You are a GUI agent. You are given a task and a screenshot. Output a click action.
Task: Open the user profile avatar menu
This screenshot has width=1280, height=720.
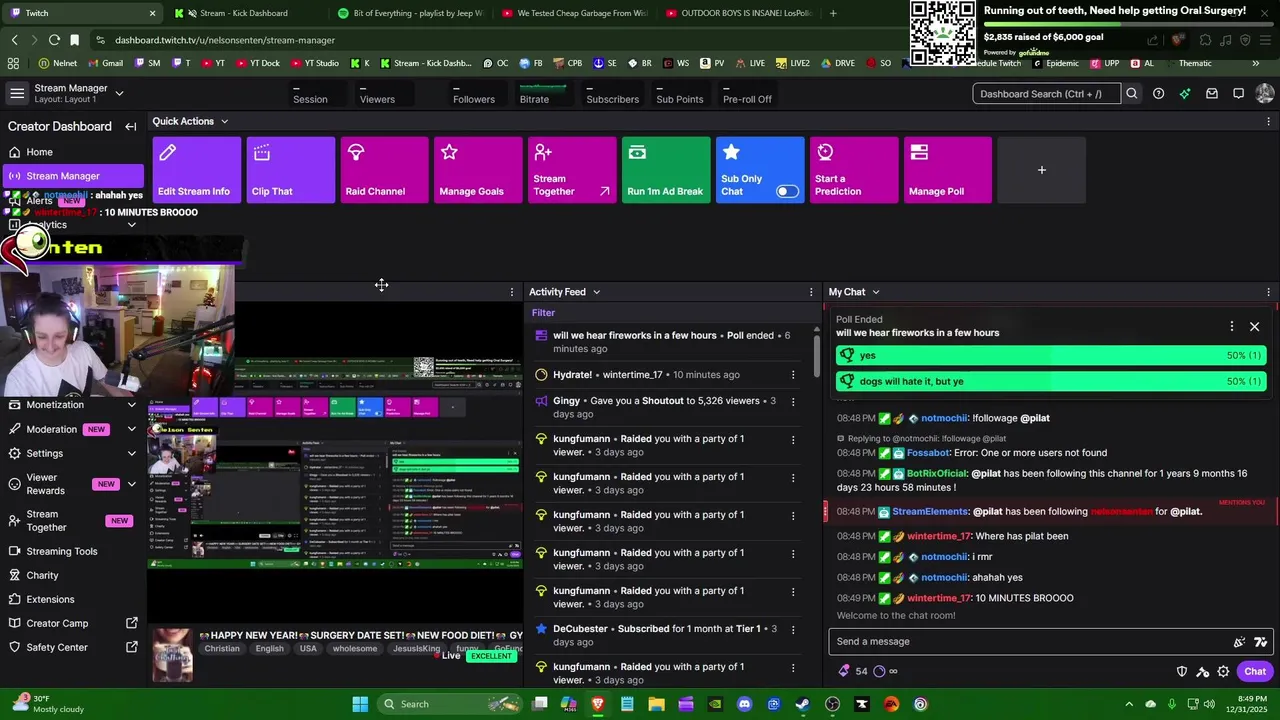(1265, 94)
